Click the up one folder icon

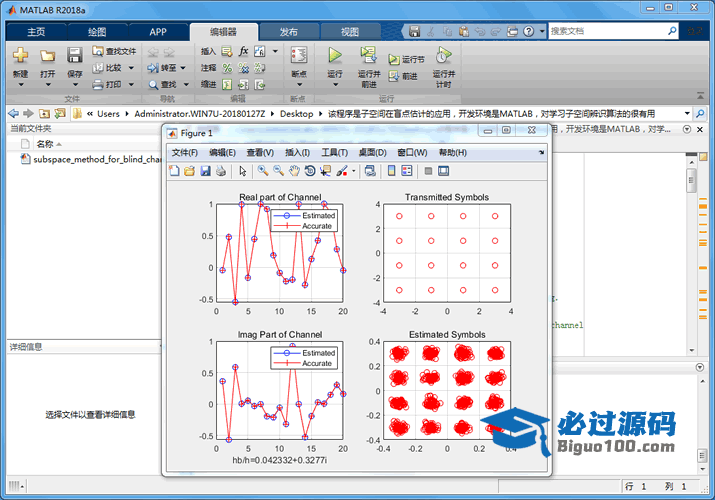tap(44, 113)
